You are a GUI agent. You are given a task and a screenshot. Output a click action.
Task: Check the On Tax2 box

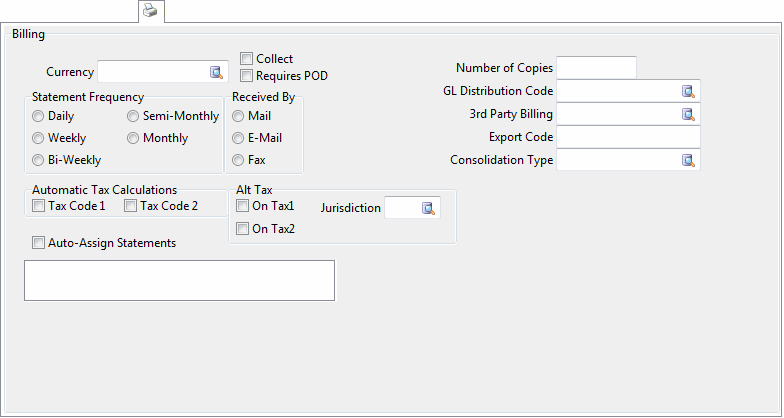pyautogui.click(x=243, y=229)
